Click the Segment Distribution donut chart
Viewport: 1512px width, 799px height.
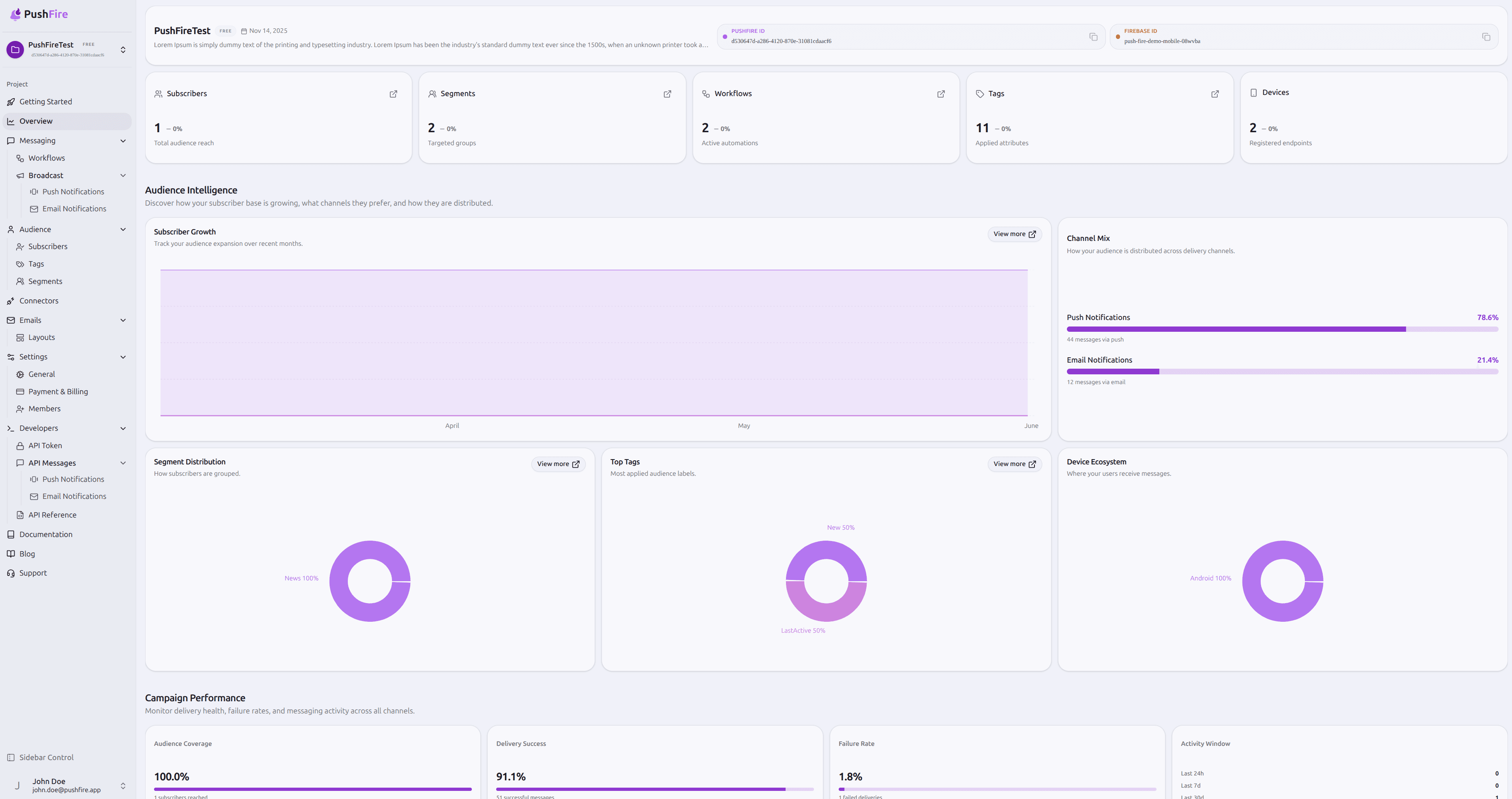pyautogui.click(x=370, y=581)
